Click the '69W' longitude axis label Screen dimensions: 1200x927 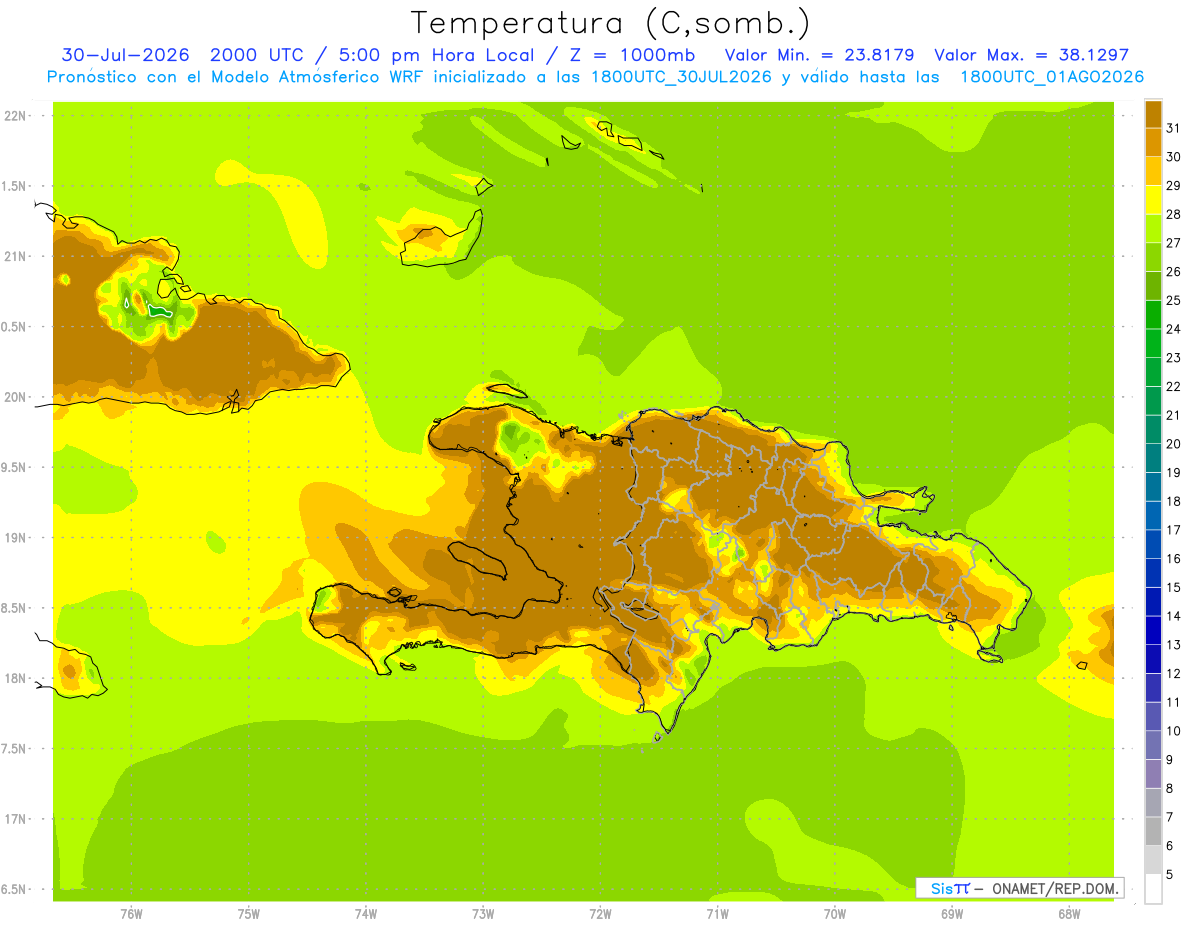(952, 914)
